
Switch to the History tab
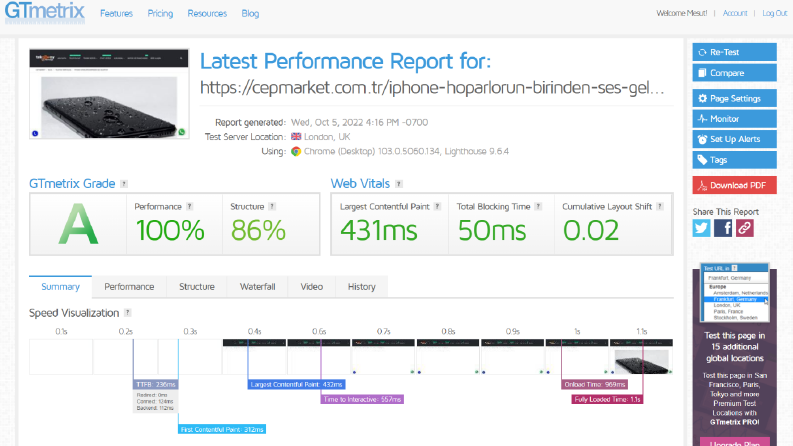[x=362, y=287]
